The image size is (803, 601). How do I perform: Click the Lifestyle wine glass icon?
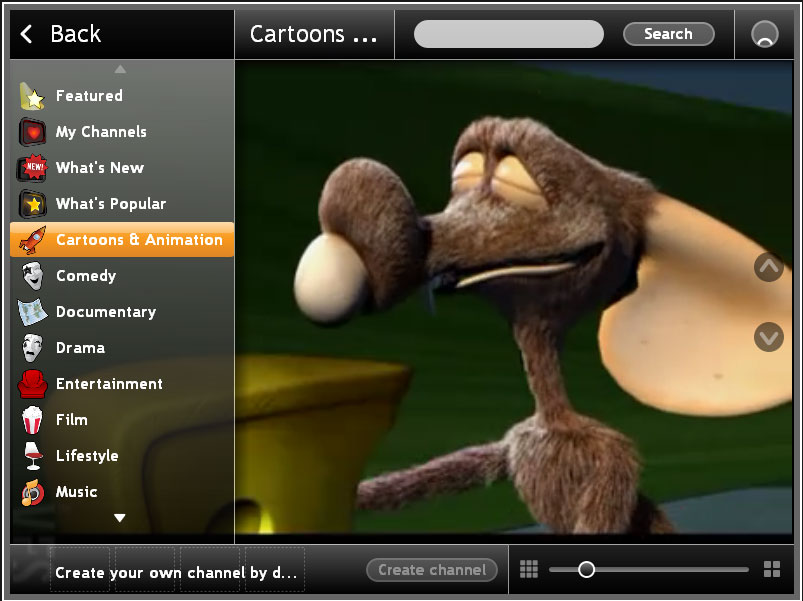[33, 456]
